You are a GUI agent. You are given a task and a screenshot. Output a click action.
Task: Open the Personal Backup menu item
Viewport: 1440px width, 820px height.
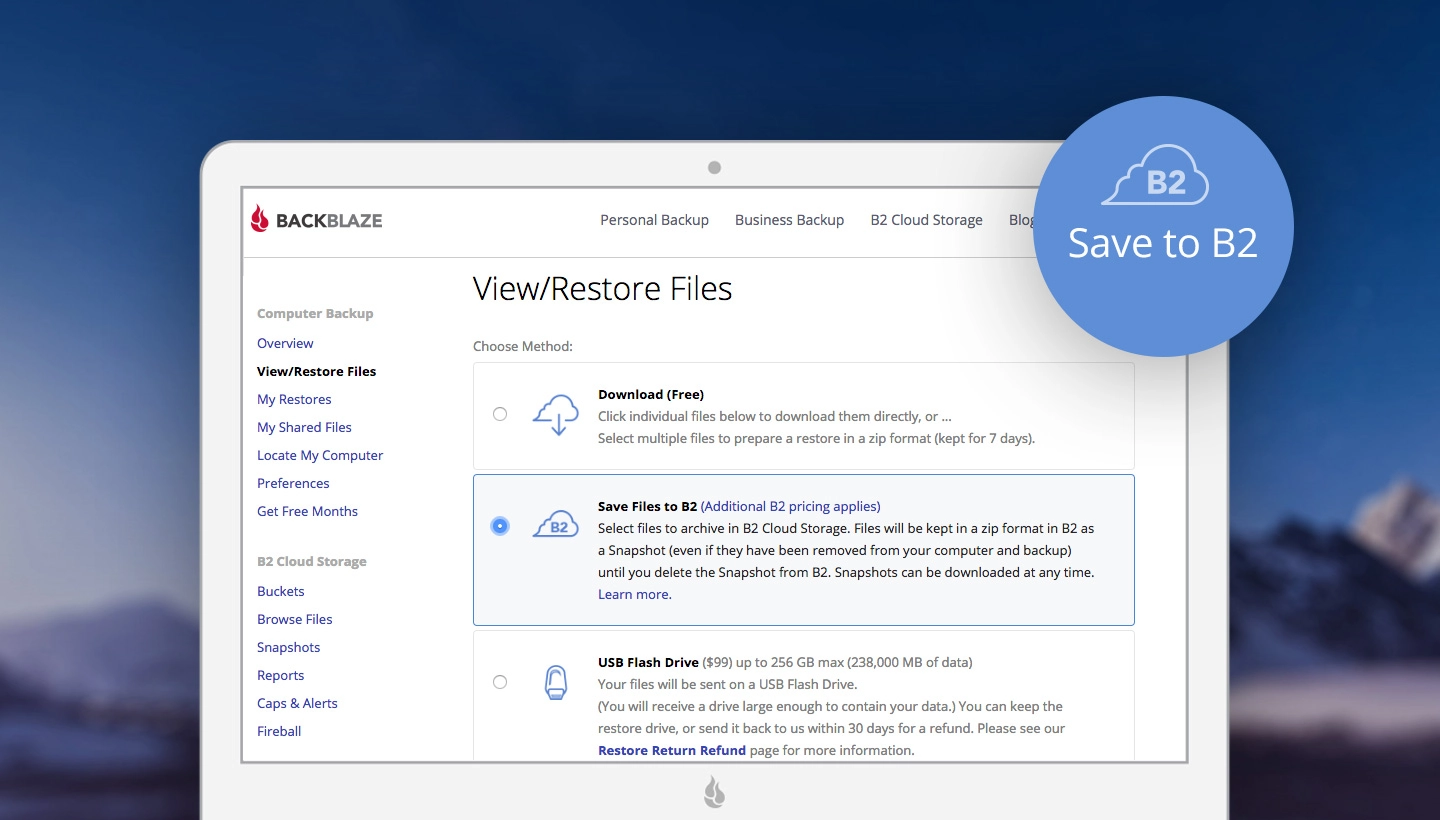point(654,220)
